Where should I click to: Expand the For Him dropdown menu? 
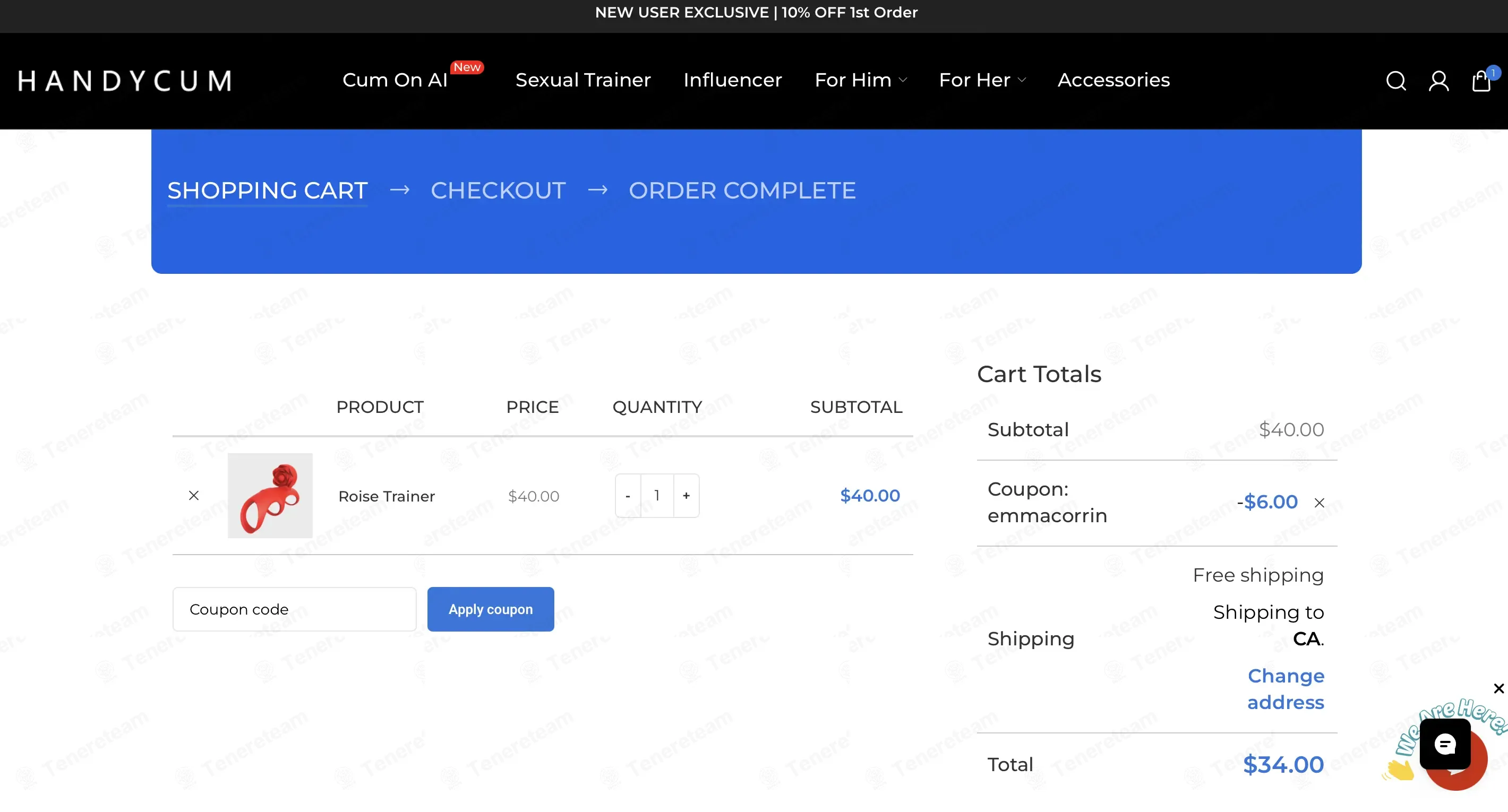861,80
